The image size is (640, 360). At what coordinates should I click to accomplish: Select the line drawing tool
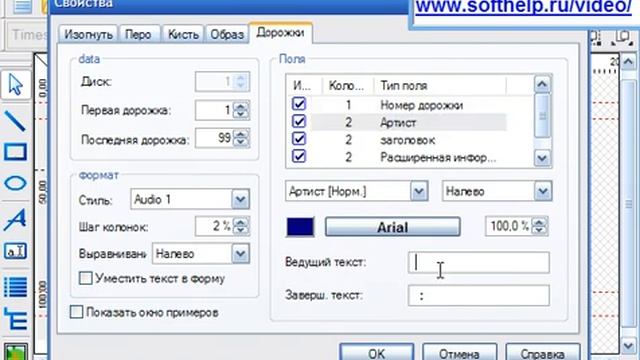[x=16, y=121]
